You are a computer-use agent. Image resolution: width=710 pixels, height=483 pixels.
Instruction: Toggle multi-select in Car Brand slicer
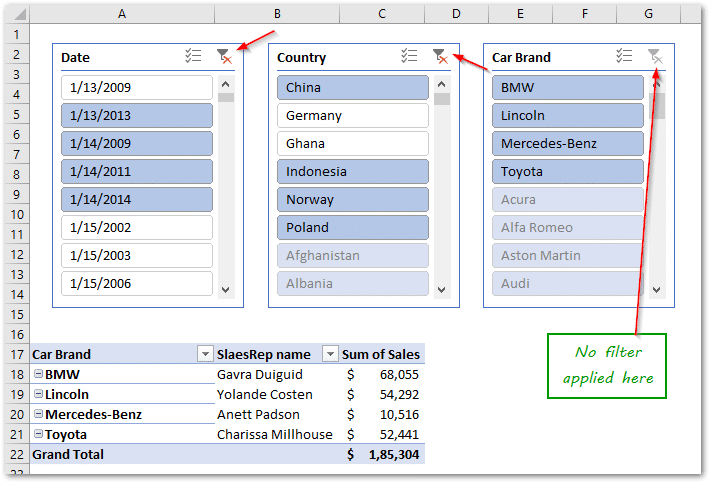tap(625, 57)
